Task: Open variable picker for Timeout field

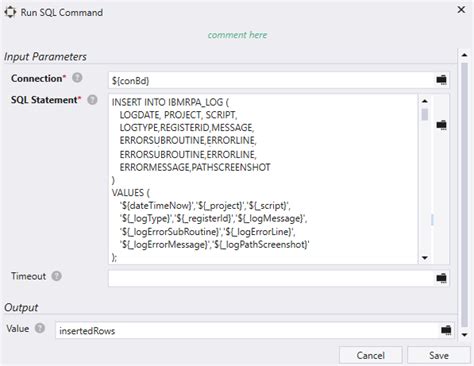Action: (x=441, y=278)
